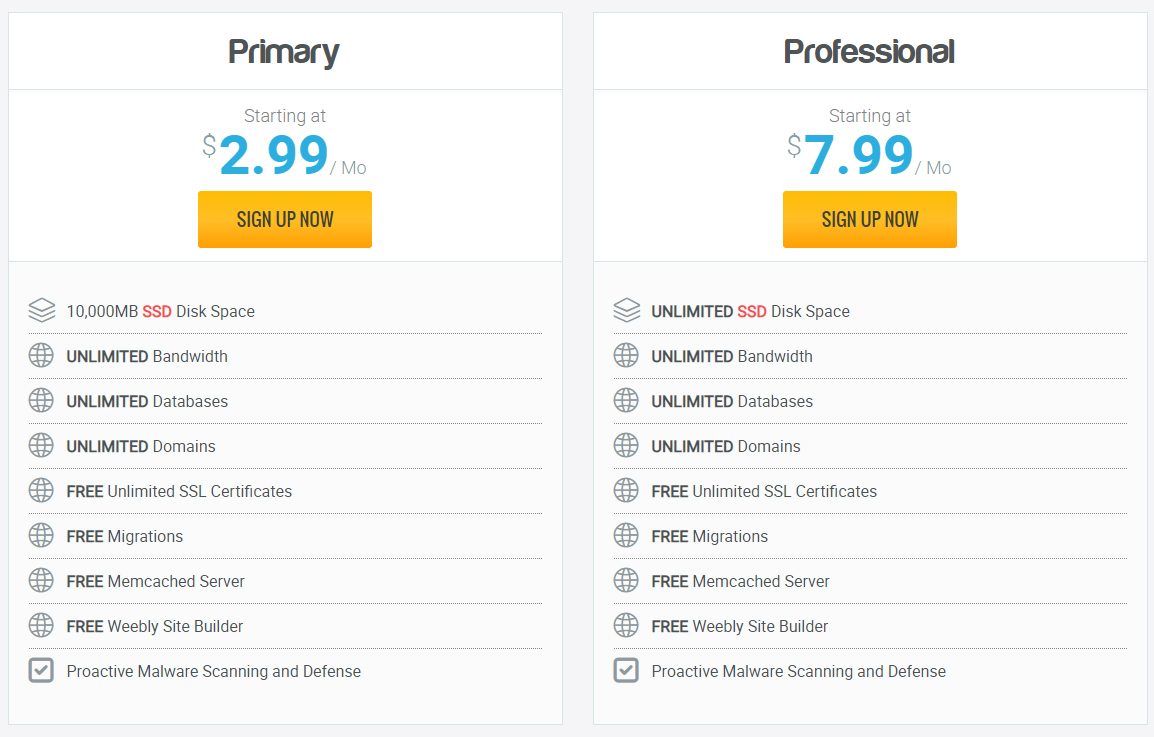
Task: Click the Primary plan malware scanning checkmark
Action: 41,671
